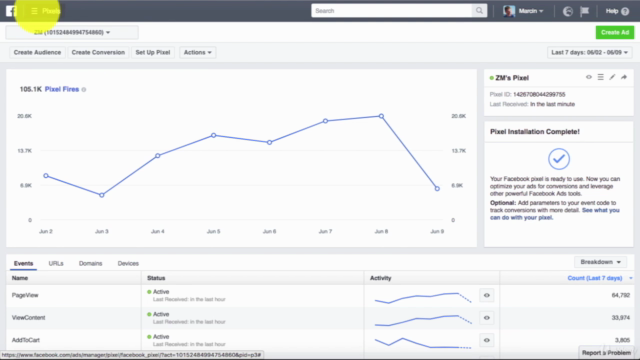Image resolution: width=640 pixels, height=360 pixels.
Task: Click the pencil edit icon for ZM's Pixel
Action: [612, 77]
